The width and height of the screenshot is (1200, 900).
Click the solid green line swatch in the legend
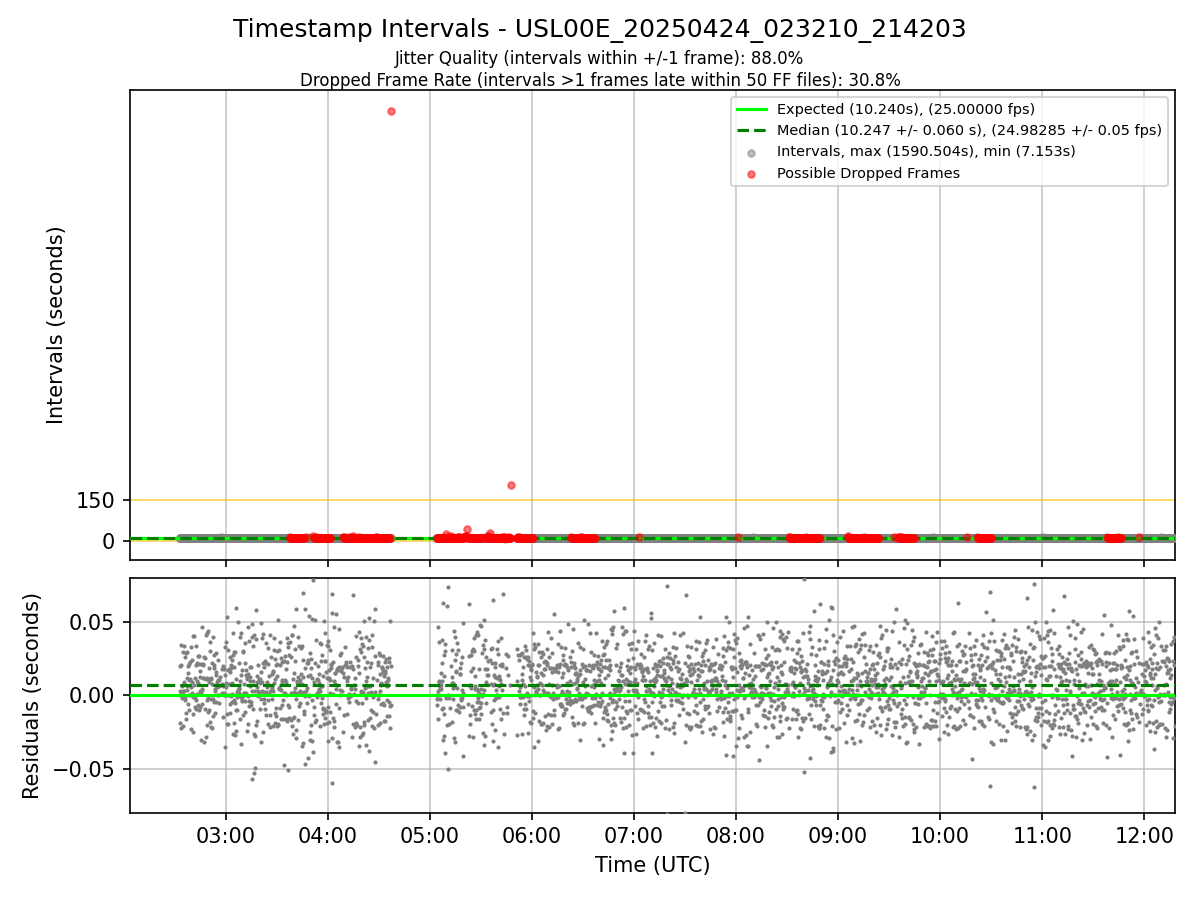tap(751, 110)
